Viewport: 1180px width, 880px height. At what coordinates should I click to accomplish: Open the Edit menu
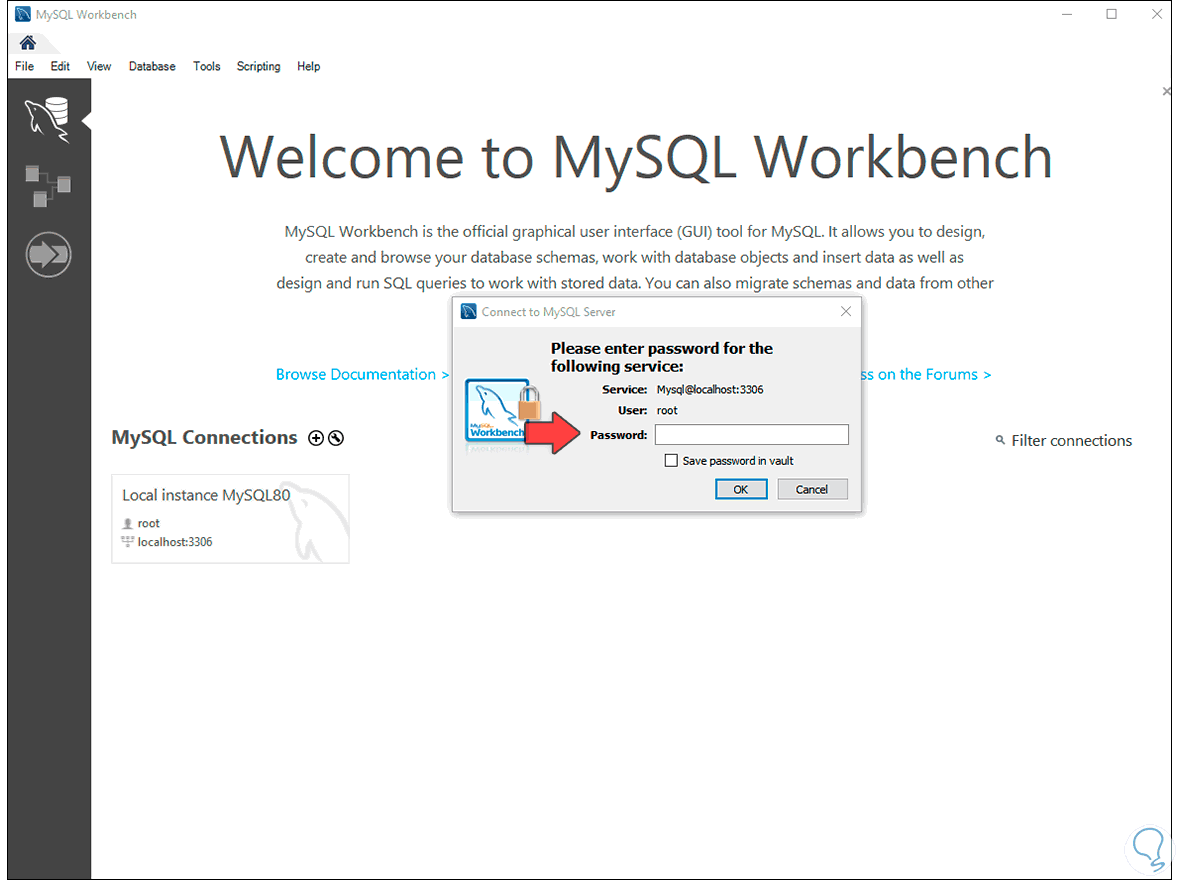(x=60, y=66)
